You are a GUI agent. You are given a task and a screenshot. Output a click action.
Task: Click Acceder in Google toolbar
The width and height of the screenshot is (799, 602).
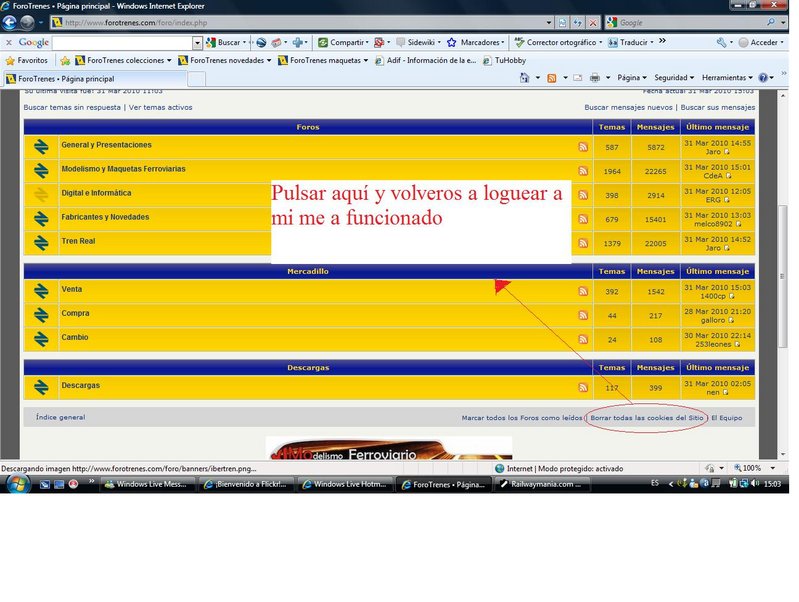[x=761, y=42]
